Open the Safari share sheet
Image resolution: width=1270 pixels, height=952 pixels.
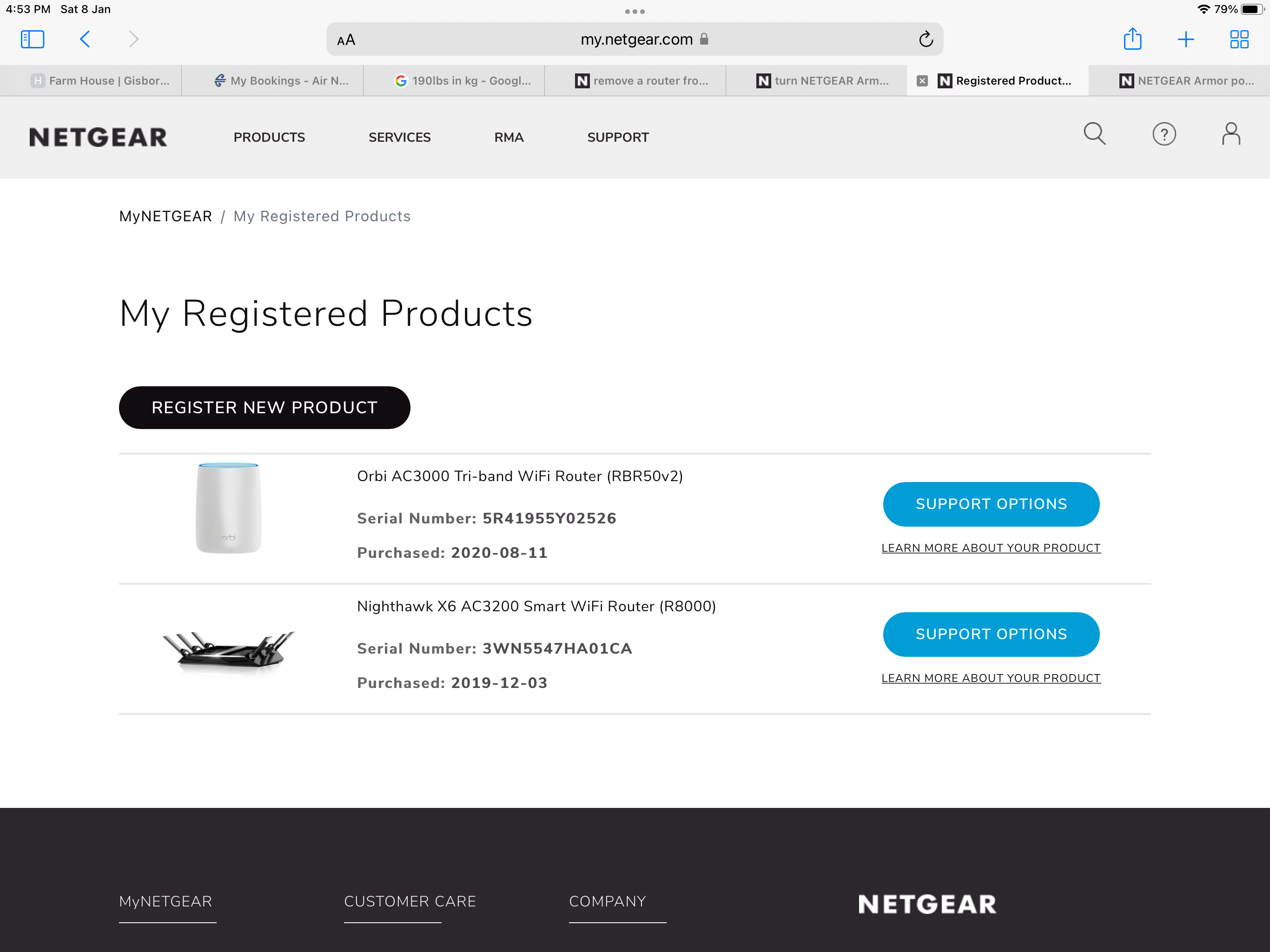(1132, 39)
